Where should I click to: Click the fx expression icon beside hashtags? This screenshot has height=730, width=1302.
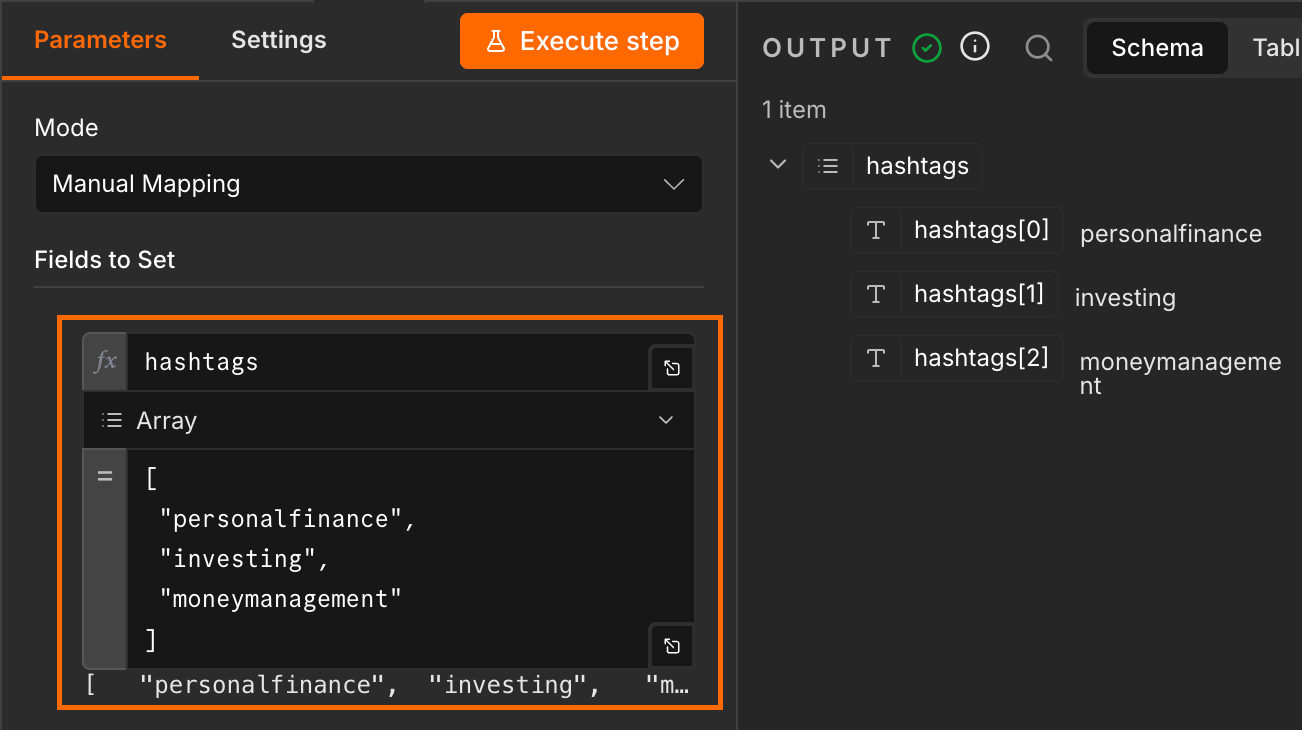[x=105, y=362]
